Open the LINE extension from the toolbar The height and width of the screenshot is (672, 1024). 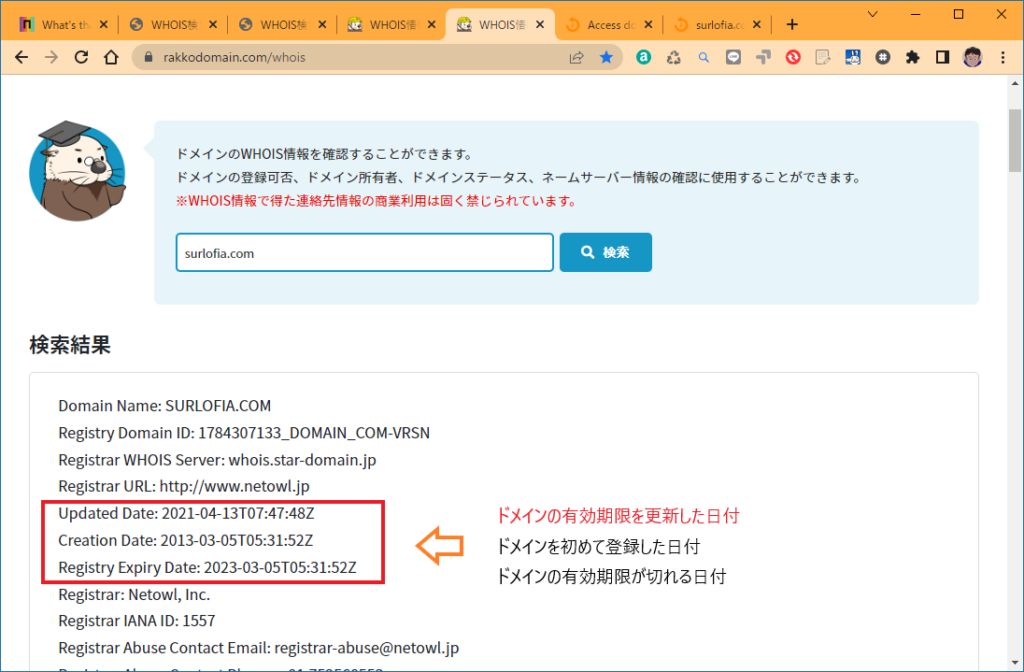point(733,57)
